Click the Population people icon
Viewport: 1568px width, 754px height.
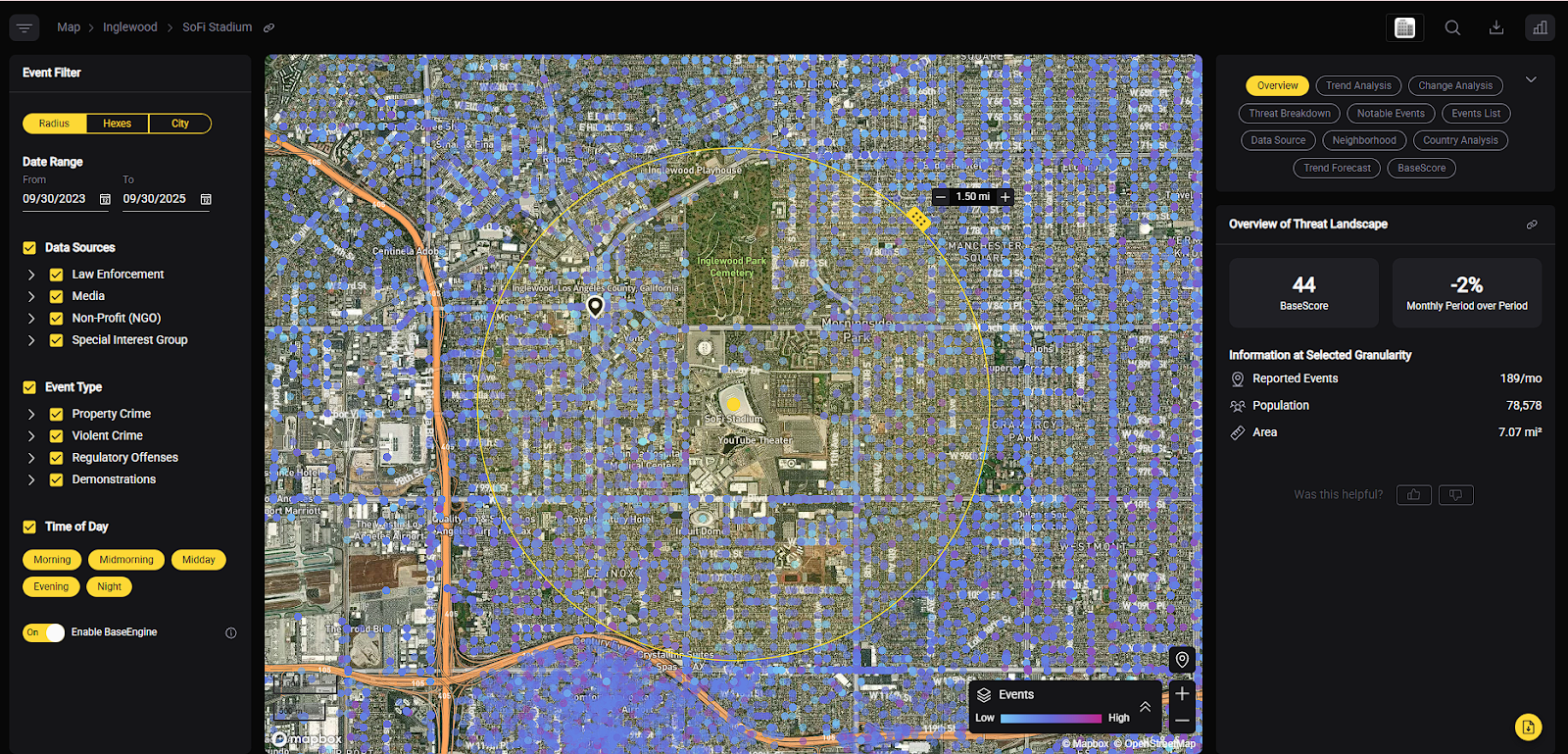click(1238, 406)
